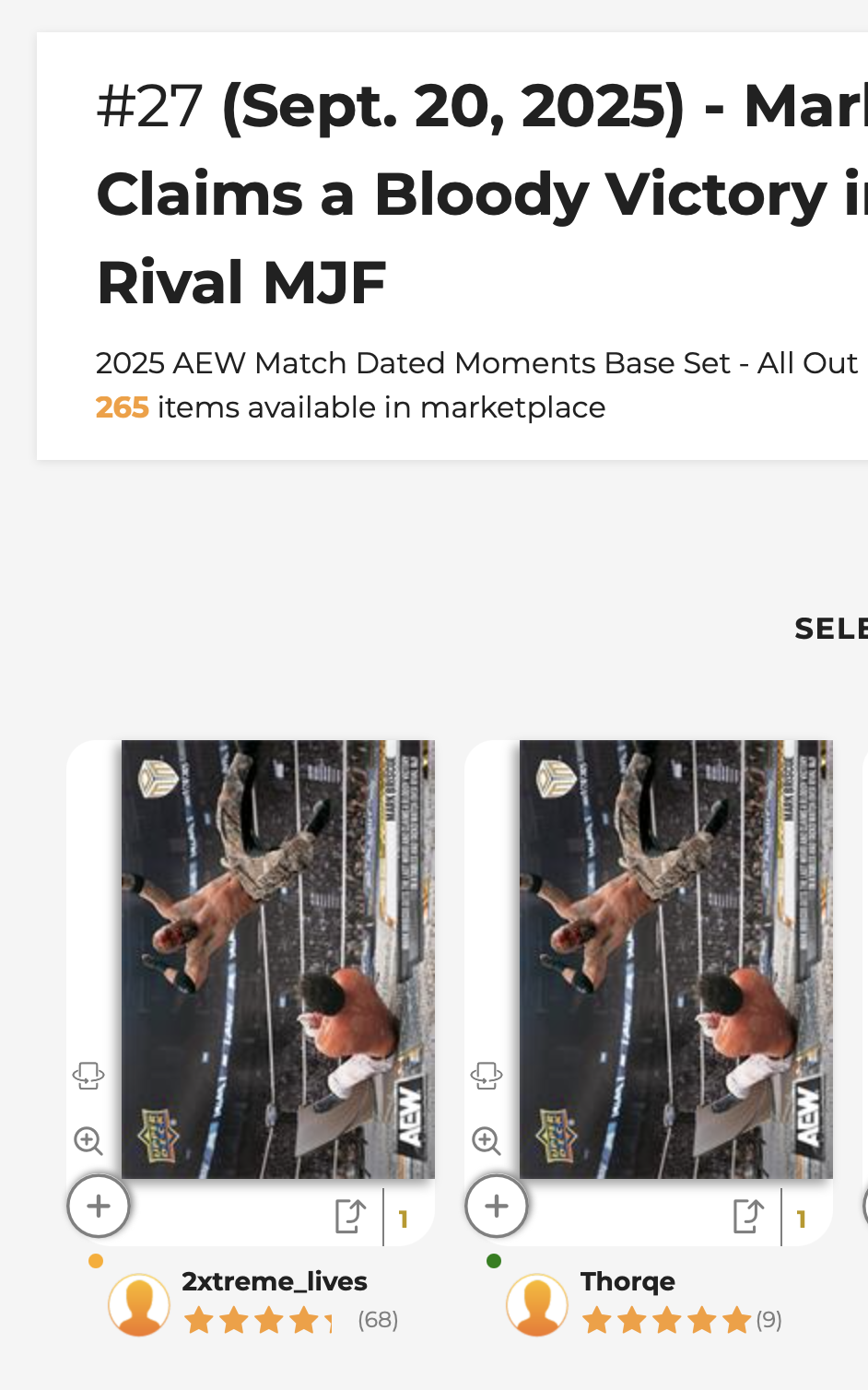Click magnifier zoom icon on 2xtreme_lives card
The image size is (868, 1390).
(x=88, y=1141)
